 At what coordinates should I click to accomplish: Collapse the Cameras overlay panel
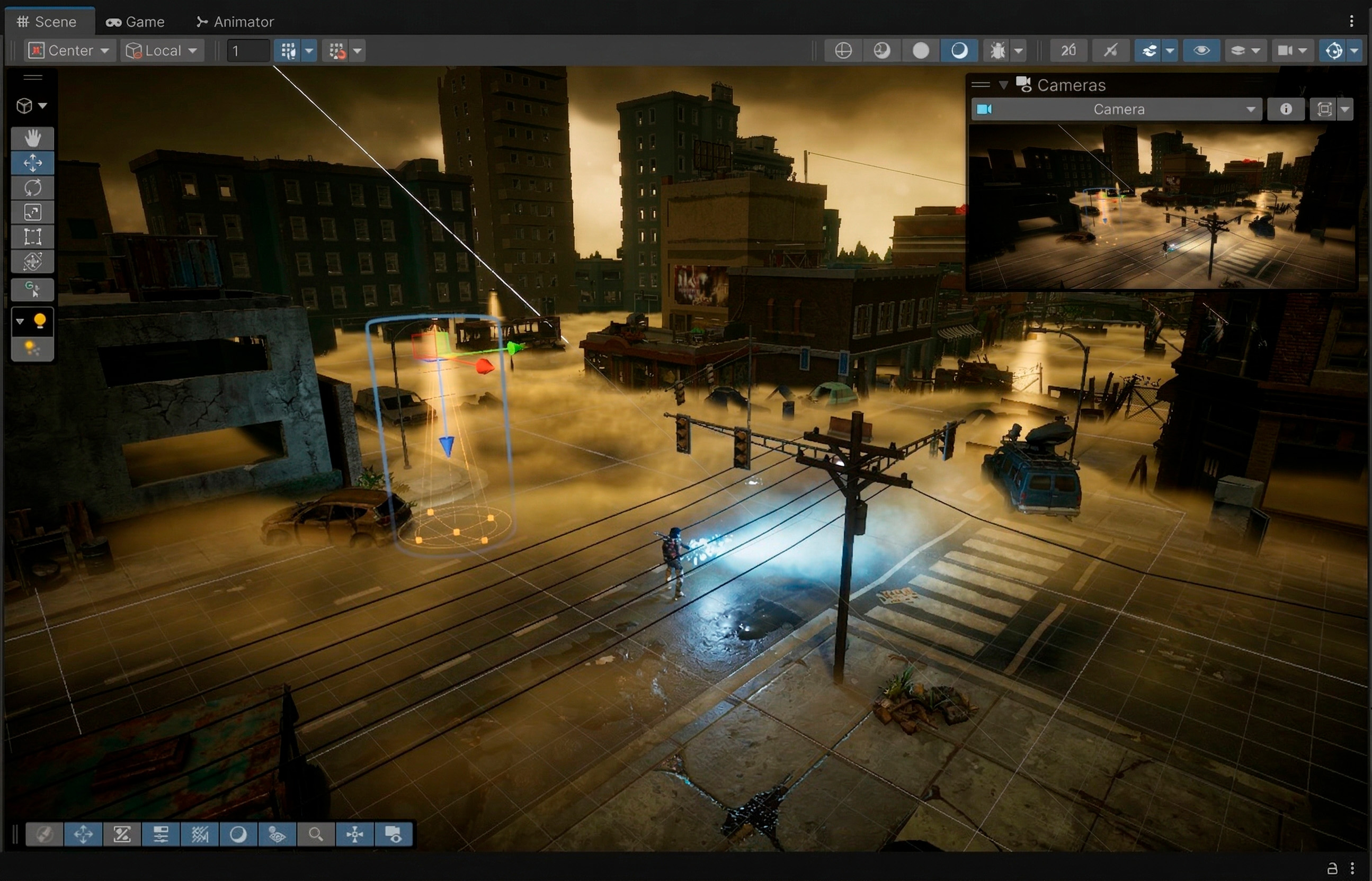click(1003, 85)
